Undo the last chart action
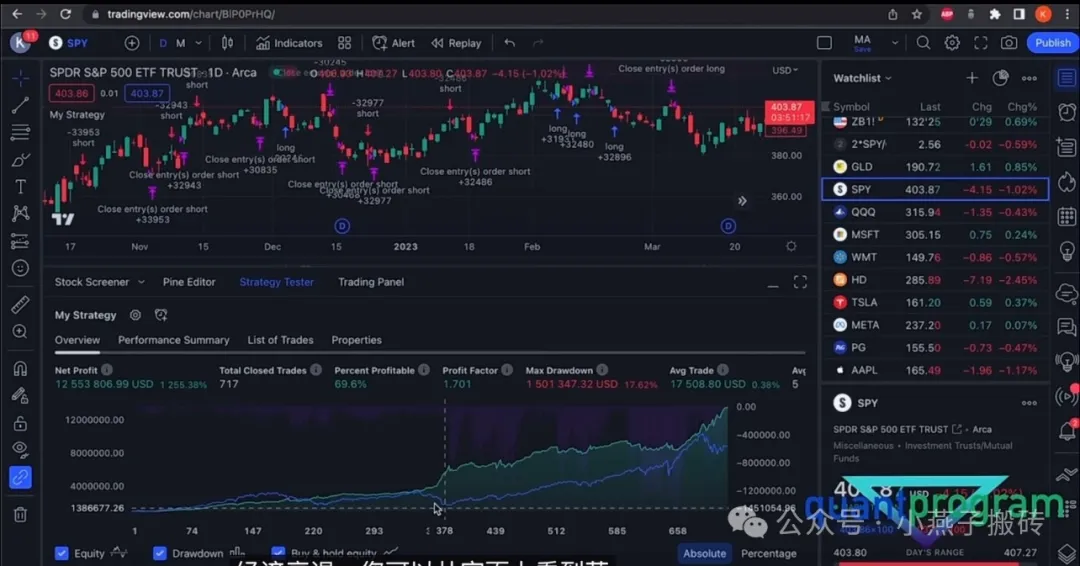This screenshot has height=566, width=1080. point(509,43)
